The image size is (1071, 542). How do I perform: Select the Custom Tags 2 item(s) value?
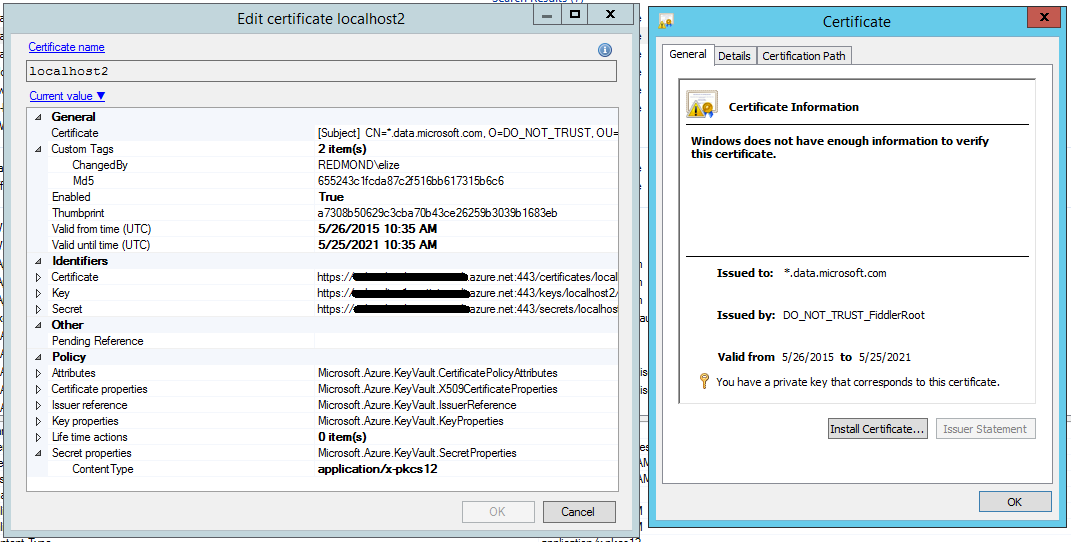(x=342, y=149)
